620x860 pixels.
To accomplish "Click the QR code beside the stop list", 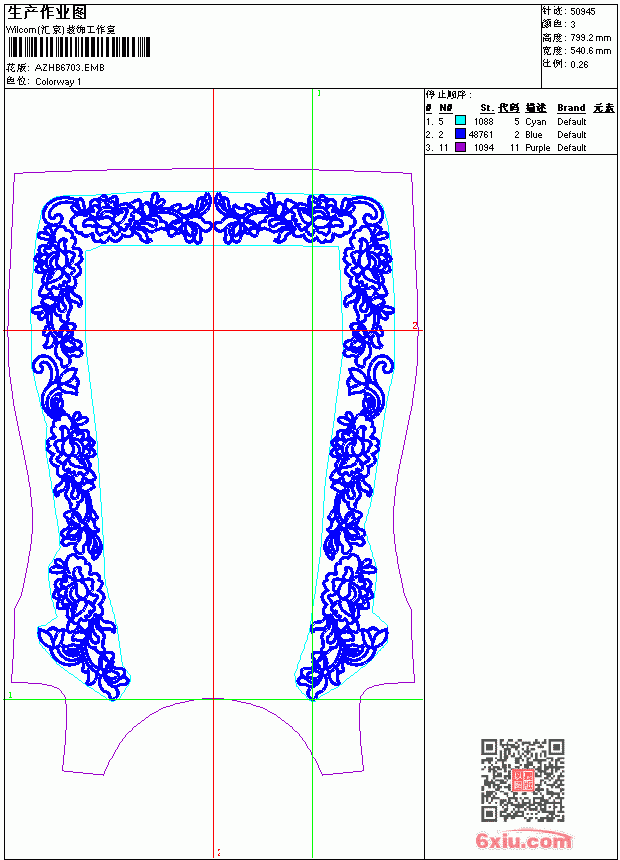I will tap(523, 780).
